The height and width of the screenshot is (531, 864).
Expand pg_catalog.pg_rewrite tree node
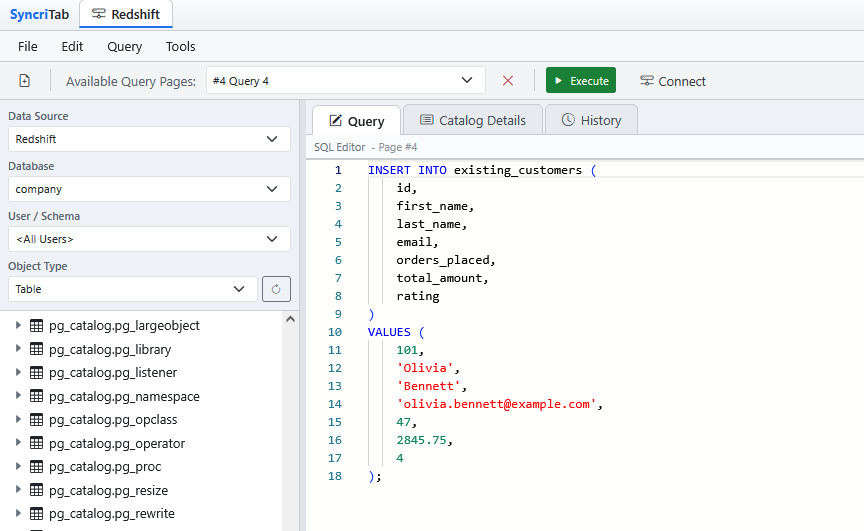coord(18,513)
